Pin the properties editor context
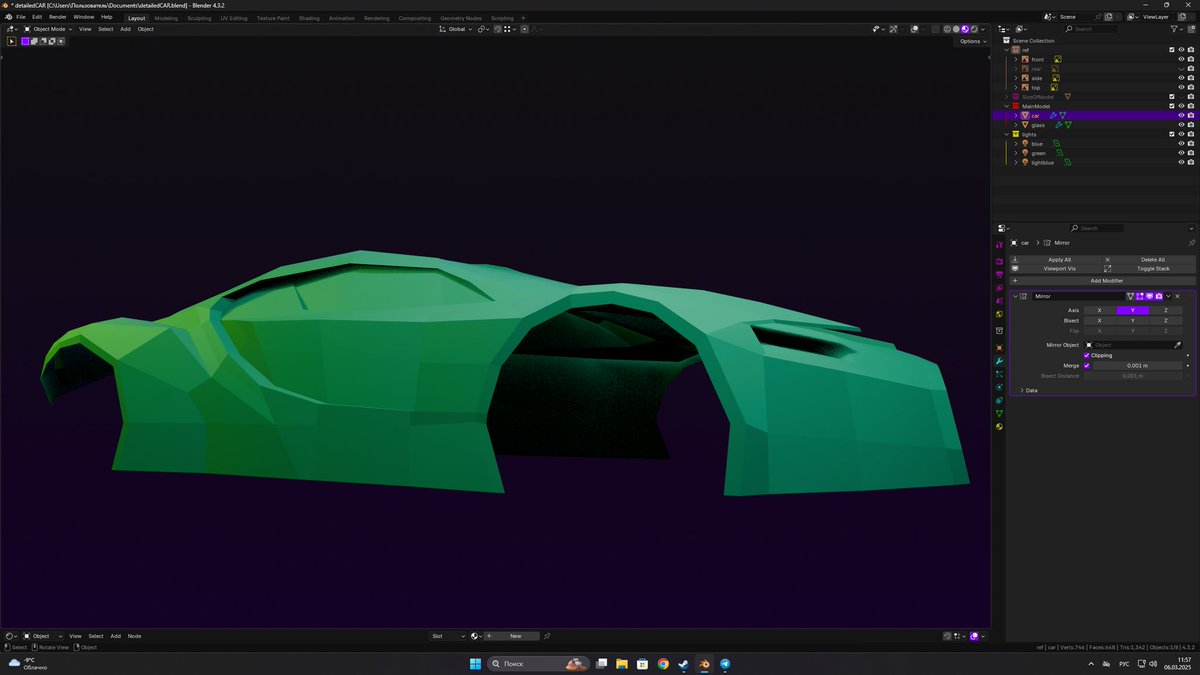 click(1191, 242)
